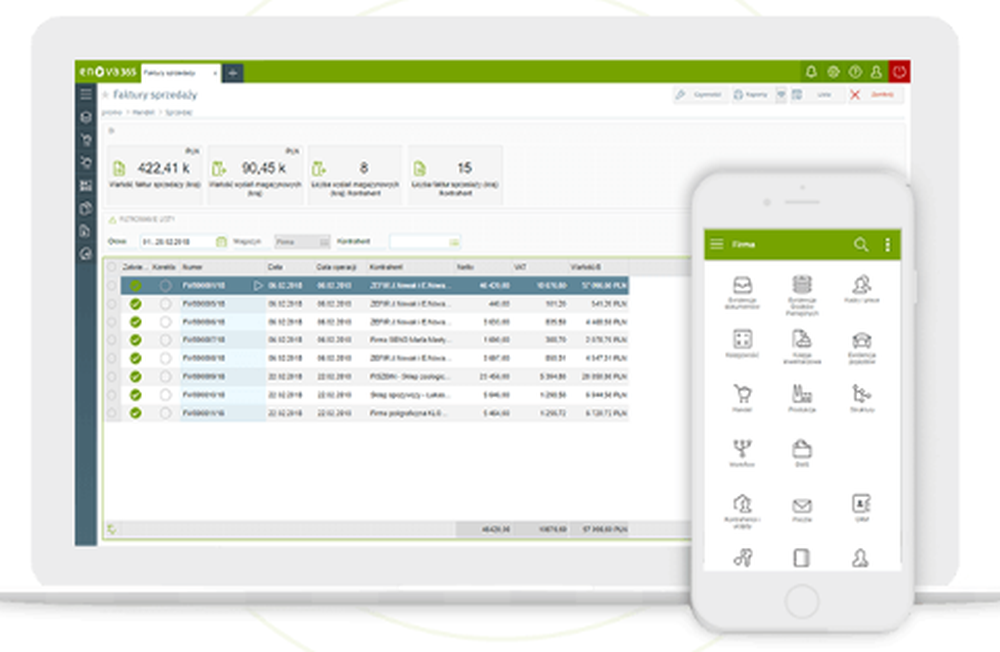Select row circle for Firma poligraficzna invoice

[x=112, y=413]
